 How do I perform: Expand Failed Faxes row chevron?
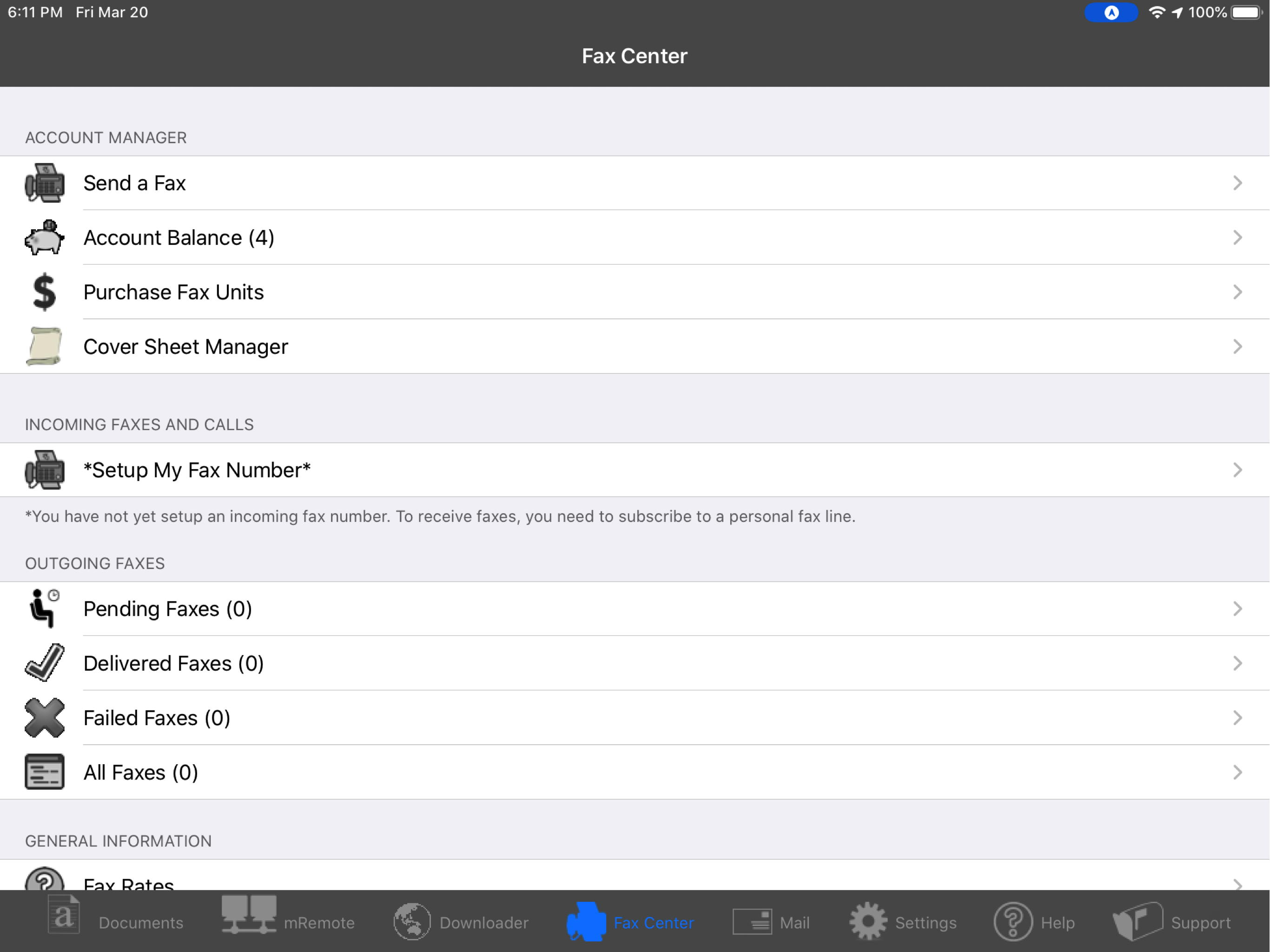point(1237,718)
